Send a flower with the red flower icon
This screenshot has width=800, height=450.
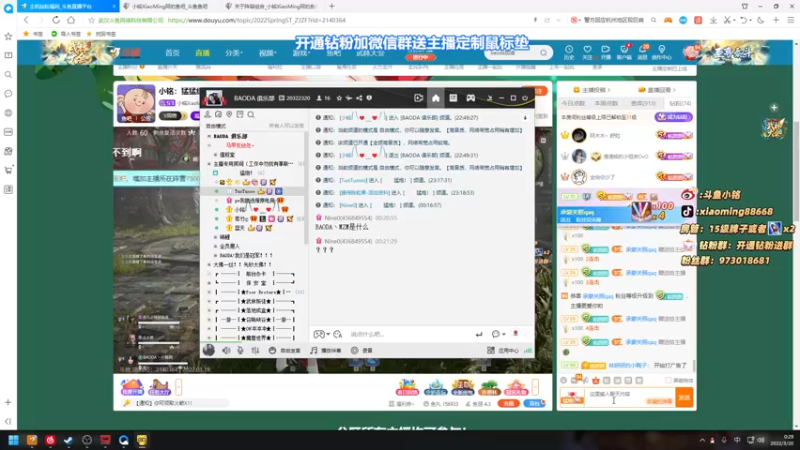tap(515, 334)
